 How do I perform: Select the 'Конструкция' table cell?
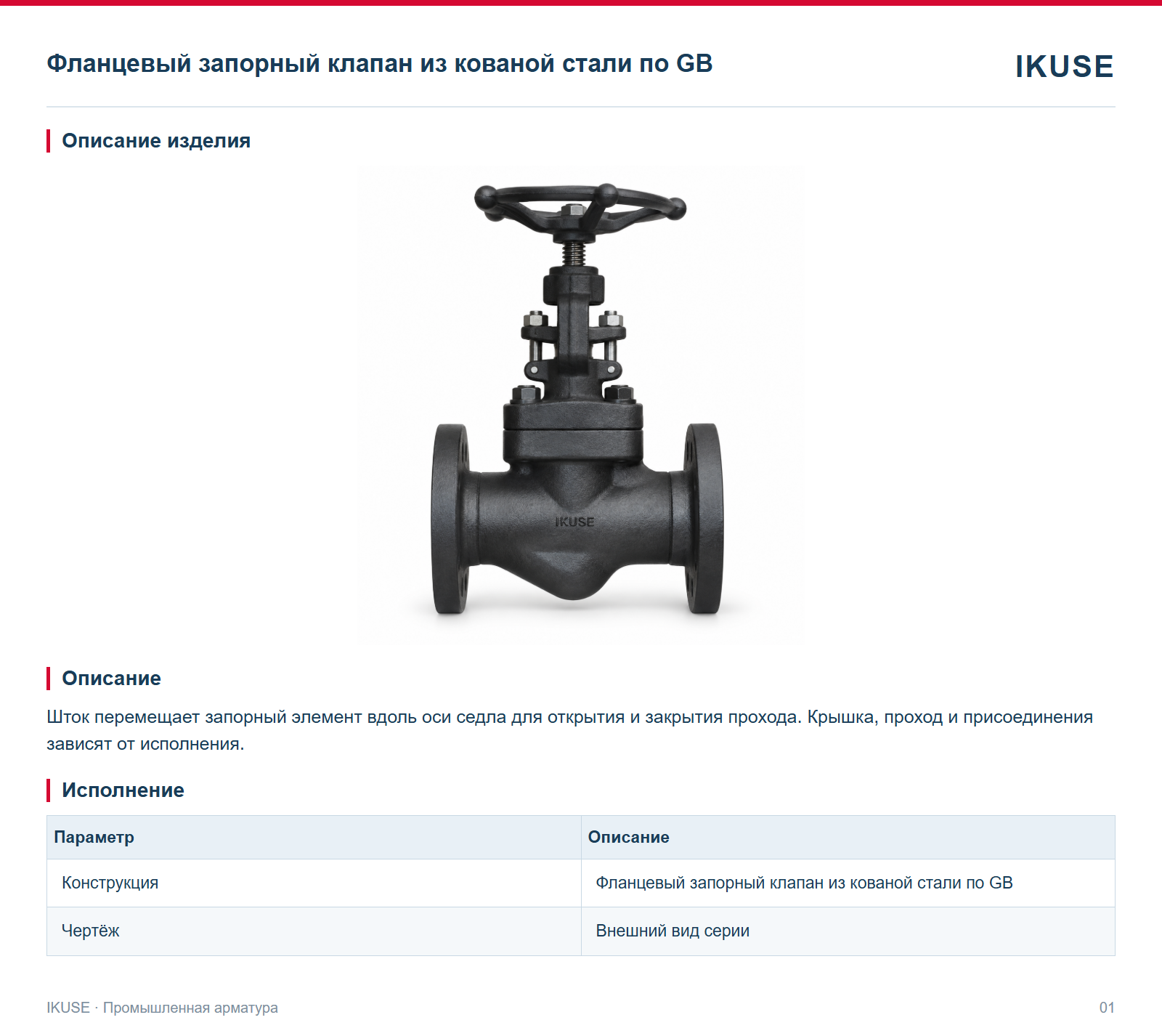(314, 883)
